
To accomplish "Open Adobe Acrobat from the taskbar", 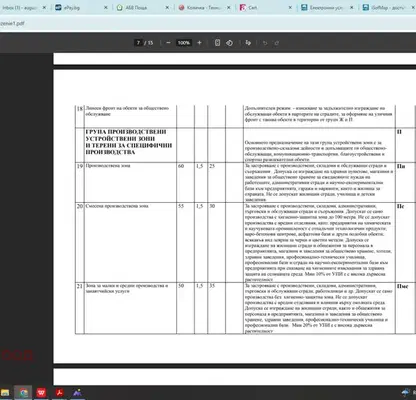I will [59, 393].
